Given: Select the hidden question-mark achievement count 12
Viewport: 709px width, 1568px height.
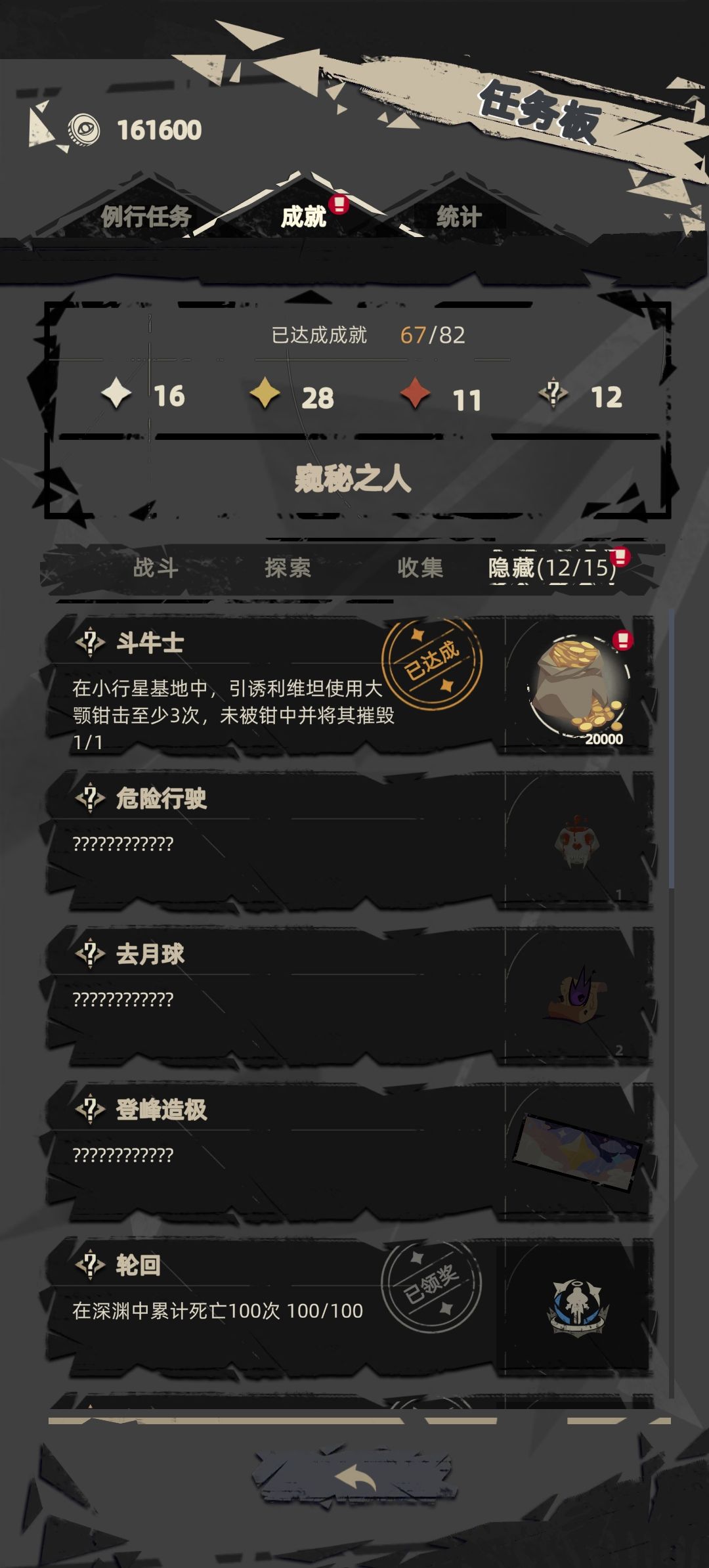Looking at the screenshot, I should (580, 396).
